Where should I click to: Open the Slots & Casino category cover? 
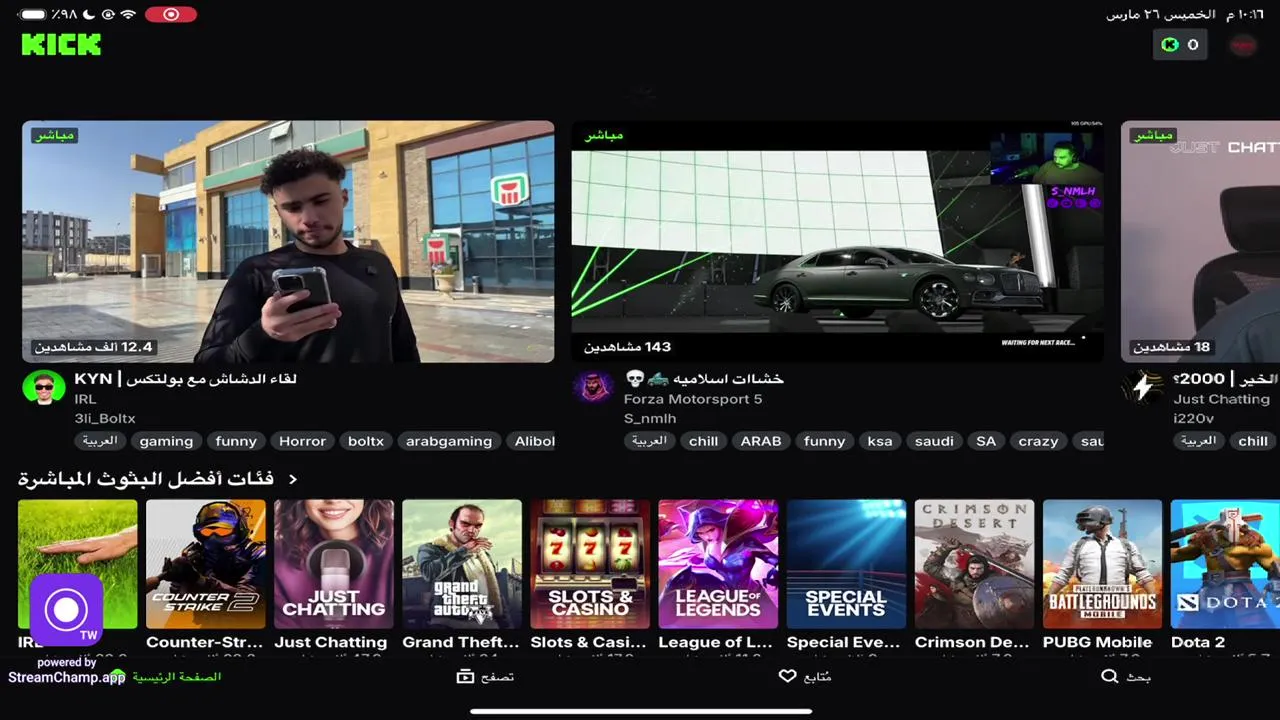coord(590,564)
